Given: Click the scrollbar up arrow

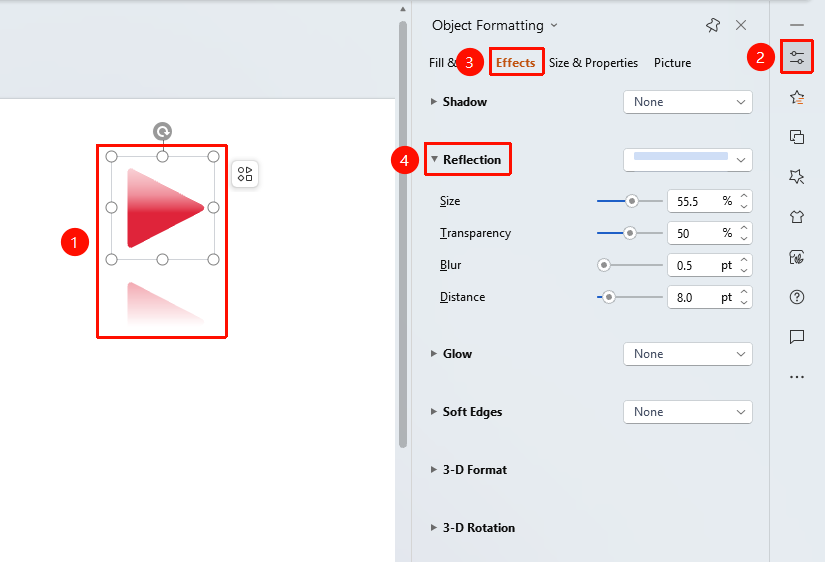Looking at the screenshot, I should [403, 9].
